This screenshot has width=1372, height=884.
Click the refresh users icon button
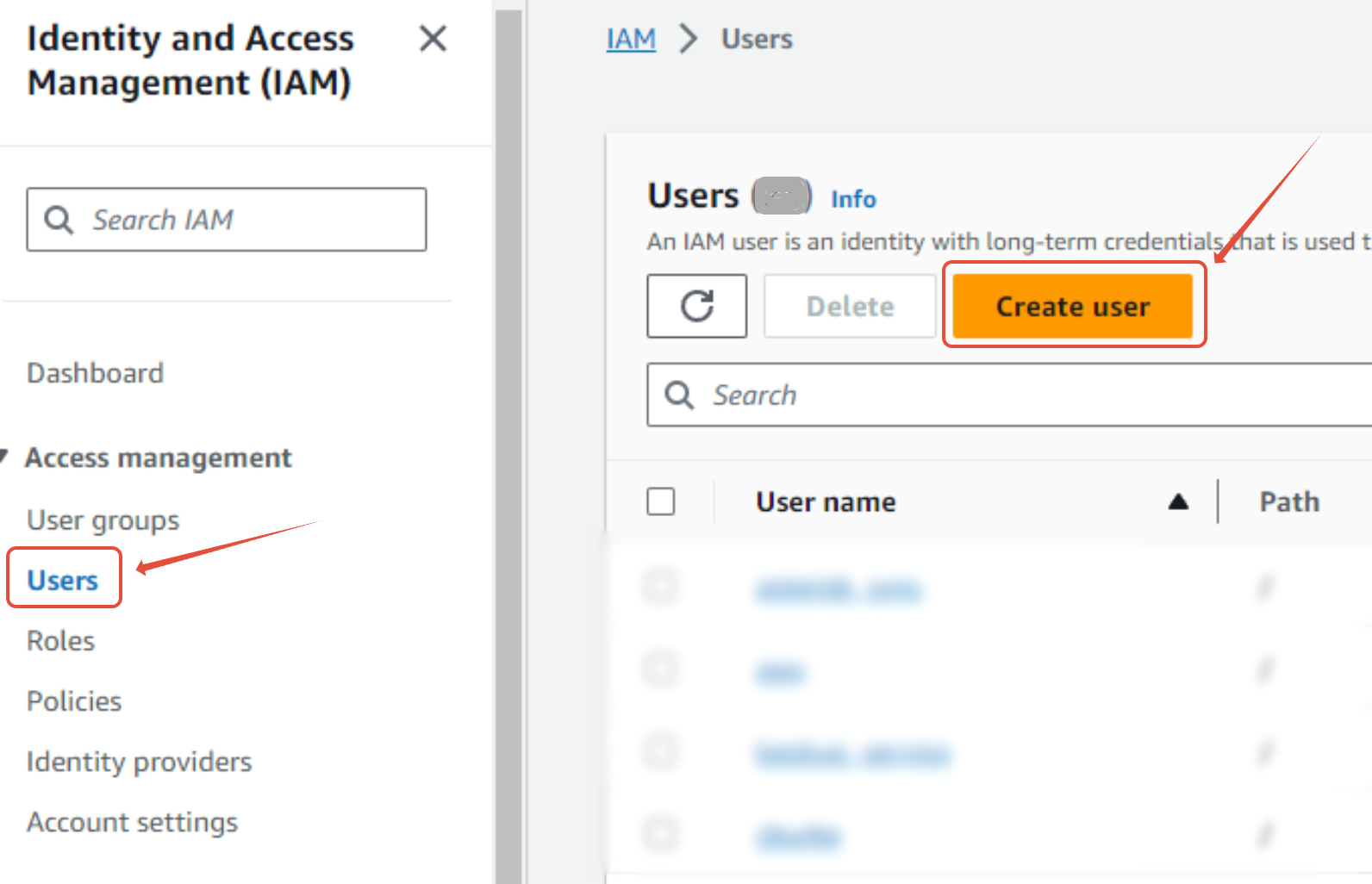[x=696, y=306]
